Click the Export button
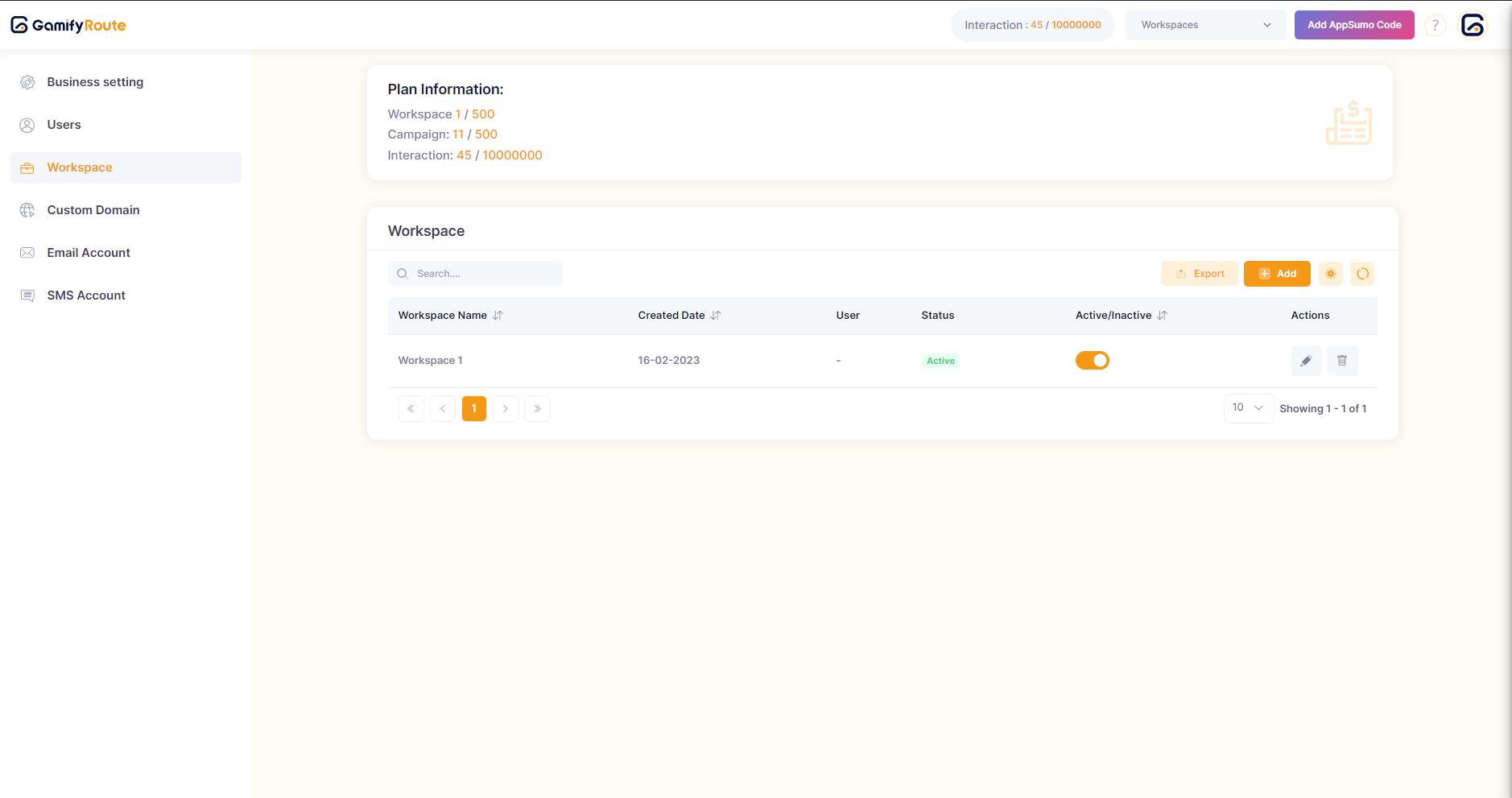The height and width of the screenshot is (798, 1512). (x=1200, y=274)
